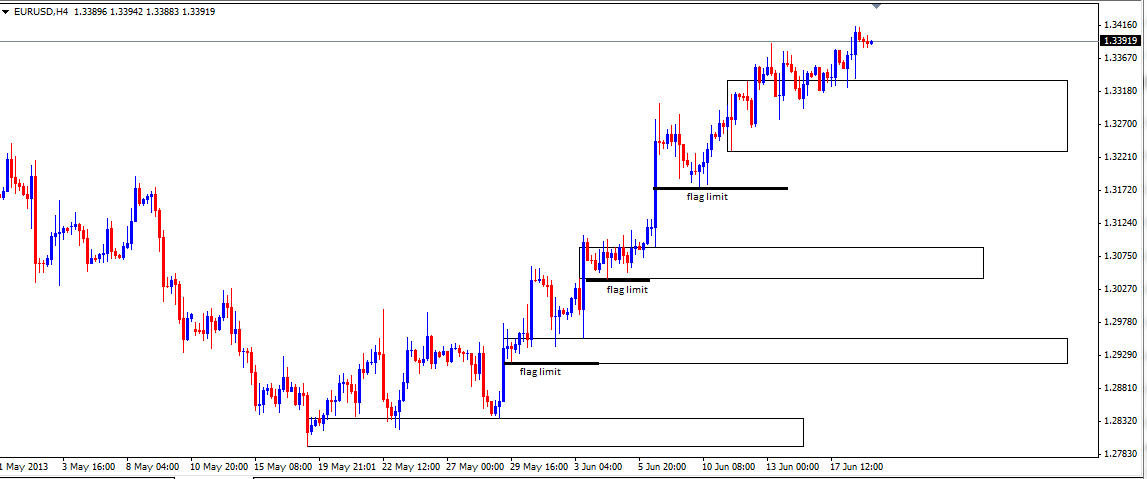
Task: Click the gray chart shift triangle marker
Action: 877,6
